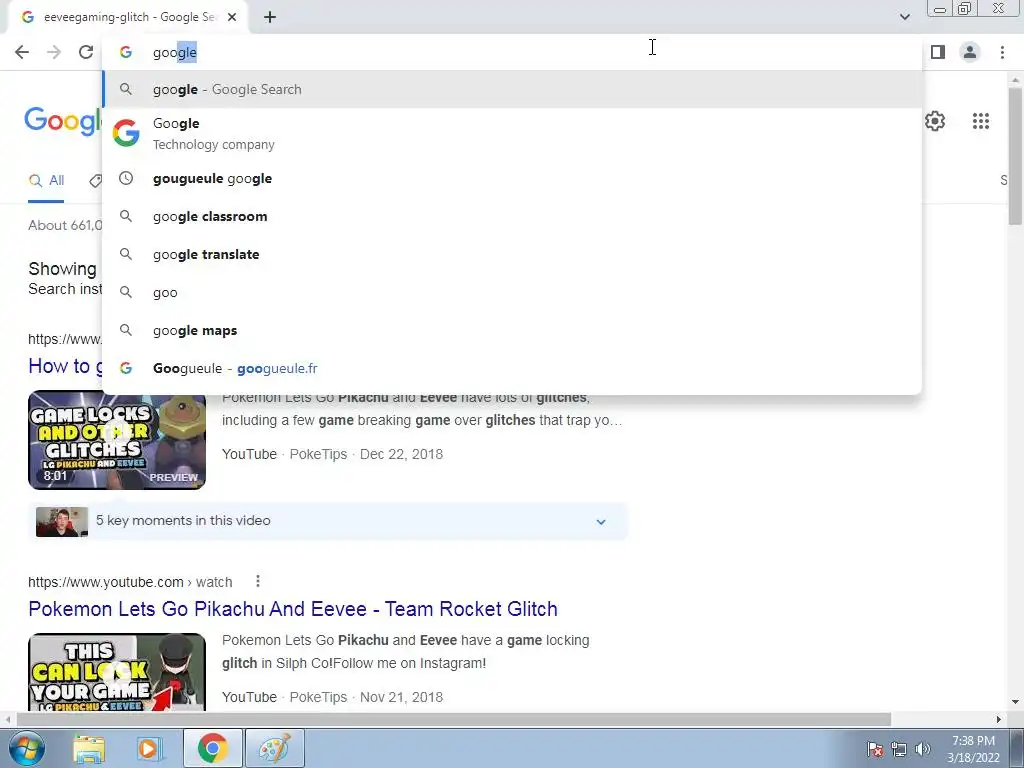Image resolution: width=1024 pixels, height=768 pixels.
Task: Open the tab search chevron in the title bar
Action: [x=904, y=17]
